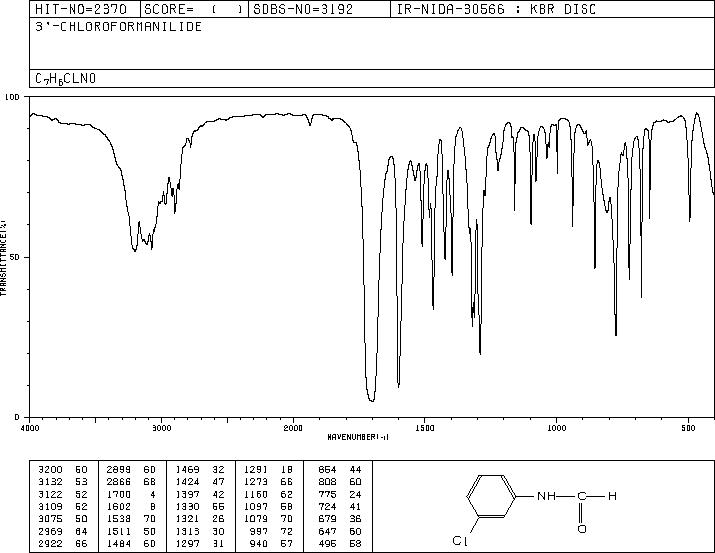Click the 1538 peak wavenumber

tap(119, 519)
